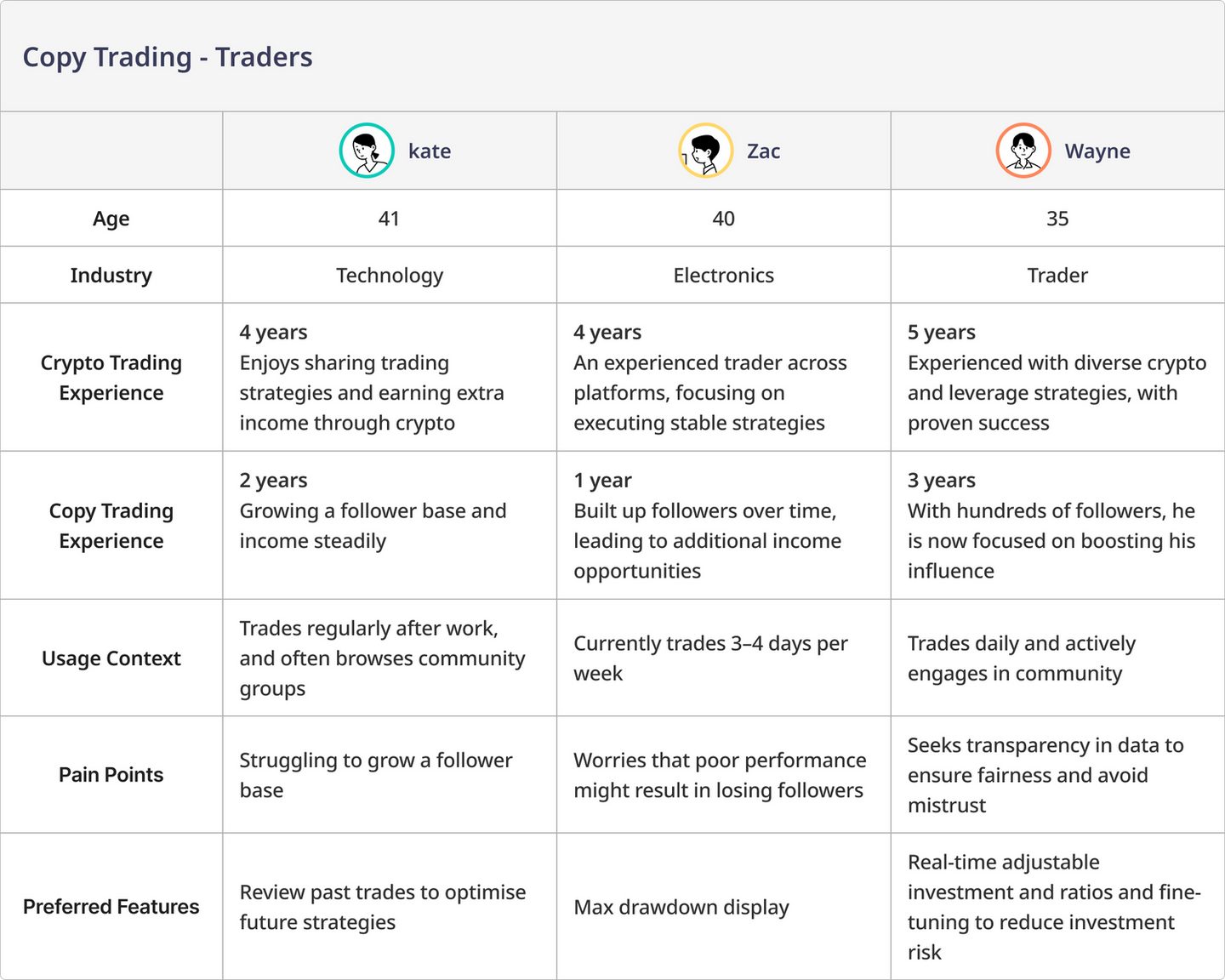Click the Preferred Features row header
This screenshot has width=1225, height=980.
click(x=111, y=907)
